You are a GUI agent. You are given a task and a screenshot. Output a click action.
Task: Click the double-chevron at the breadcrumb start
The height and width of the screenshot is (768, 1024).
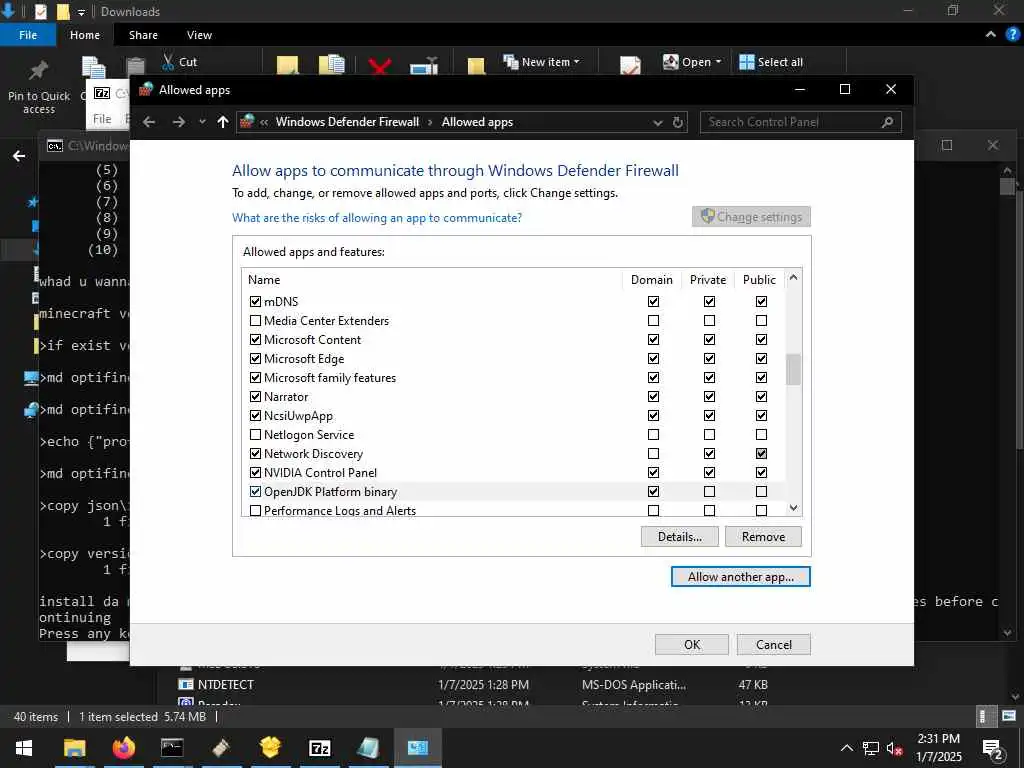[x=264, y=122]
